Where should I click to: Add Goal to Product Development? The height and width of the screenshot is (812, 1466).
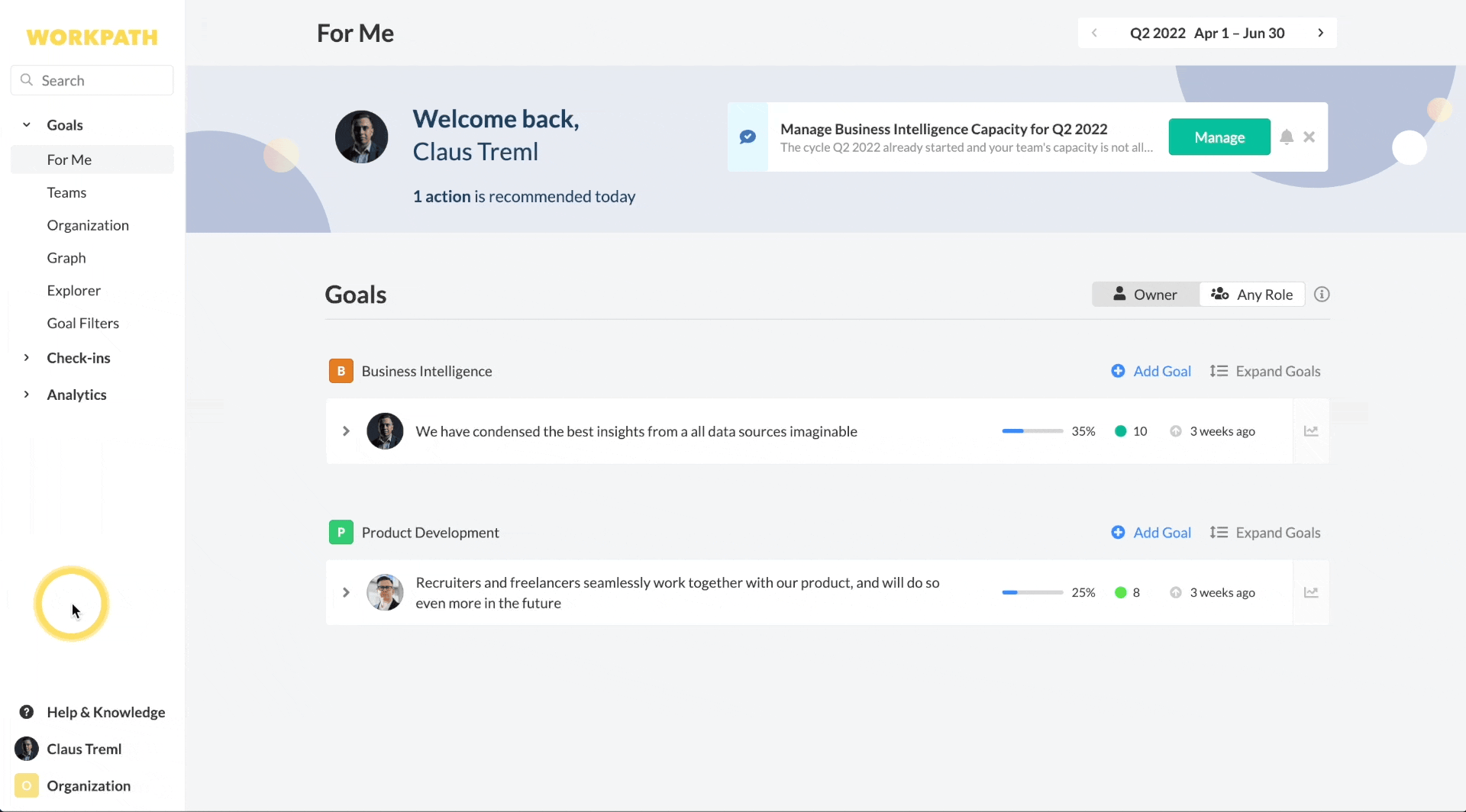point(1151,533)
